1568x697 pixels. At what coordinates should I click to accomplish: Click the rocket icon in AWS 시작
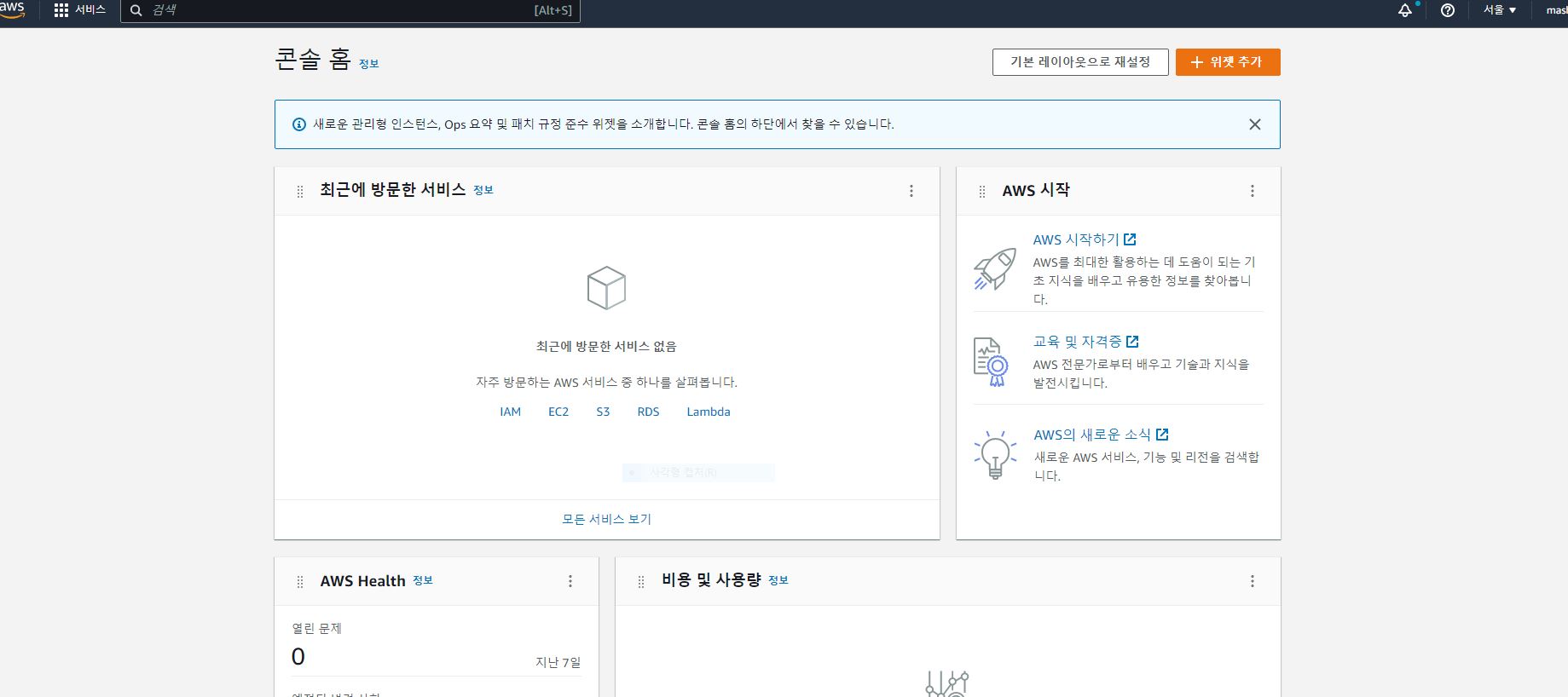[x=995, y=269]
